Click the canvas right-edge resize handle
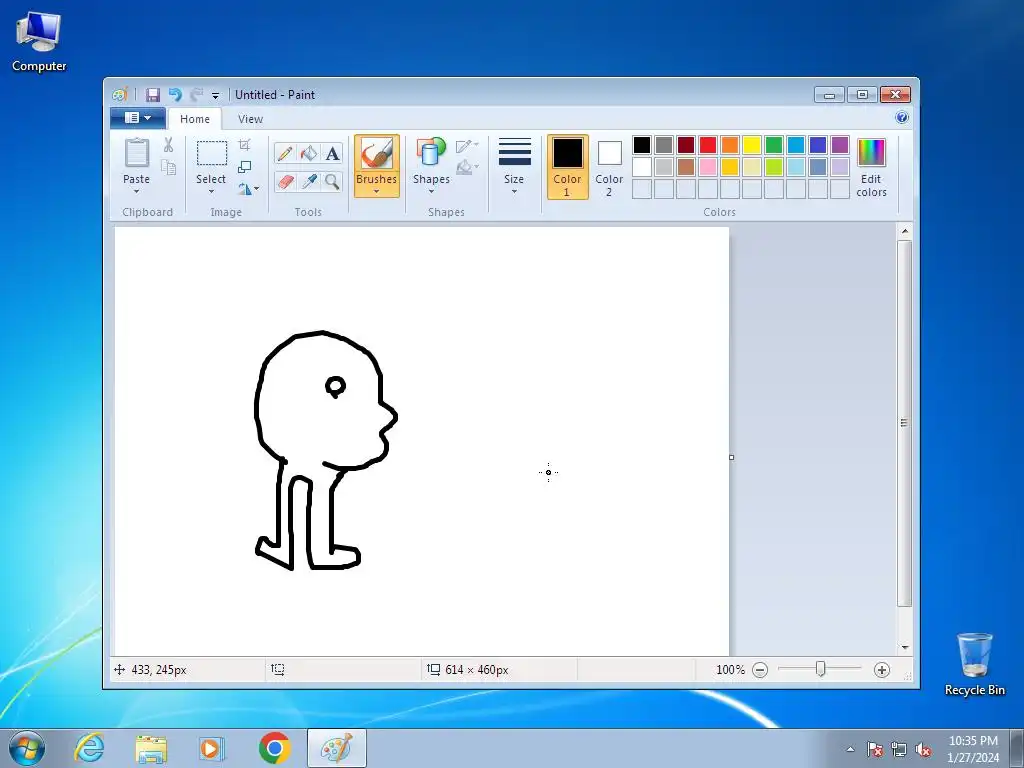The image size is (1024, 768). [731, 457]
